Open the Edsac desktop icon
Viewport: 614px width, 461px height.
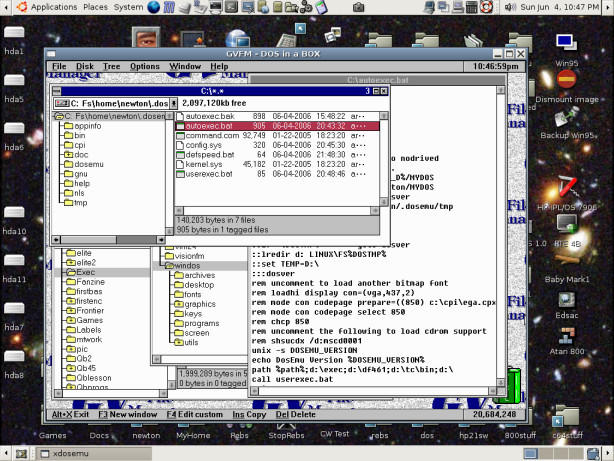coord(567,306)
